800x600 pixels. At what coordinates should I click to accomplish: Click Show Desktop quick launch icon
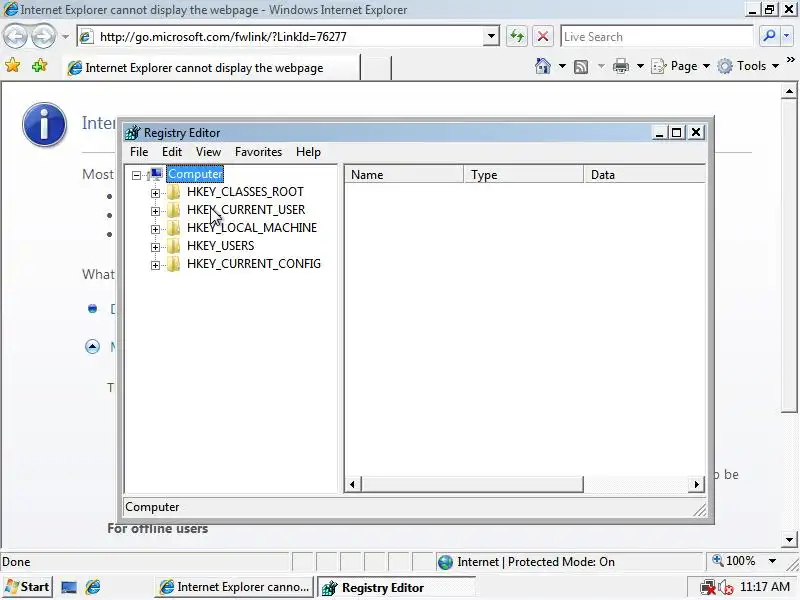(69, 587)
